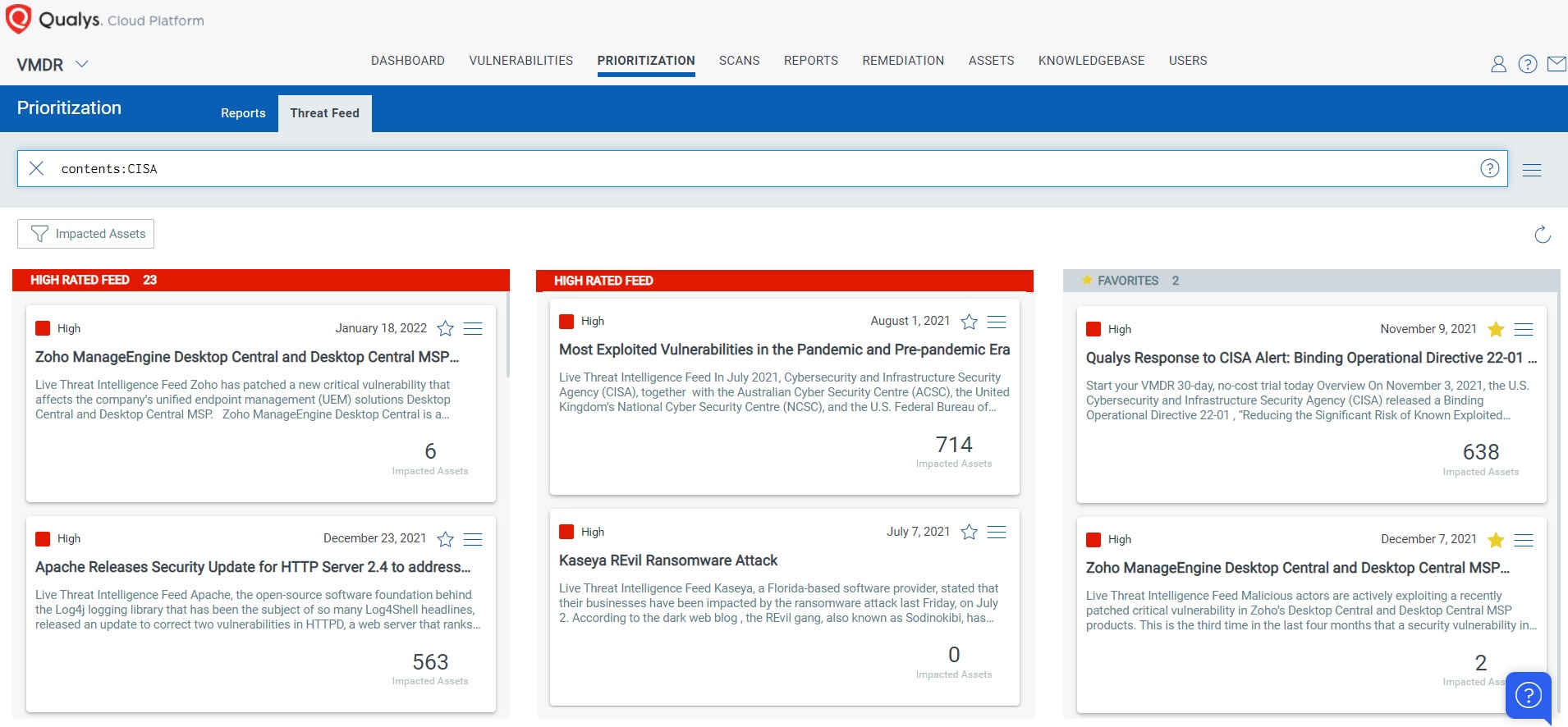Open floating help chat button
Viewport: 1568px width, 727px height.
coord(1529,696)
